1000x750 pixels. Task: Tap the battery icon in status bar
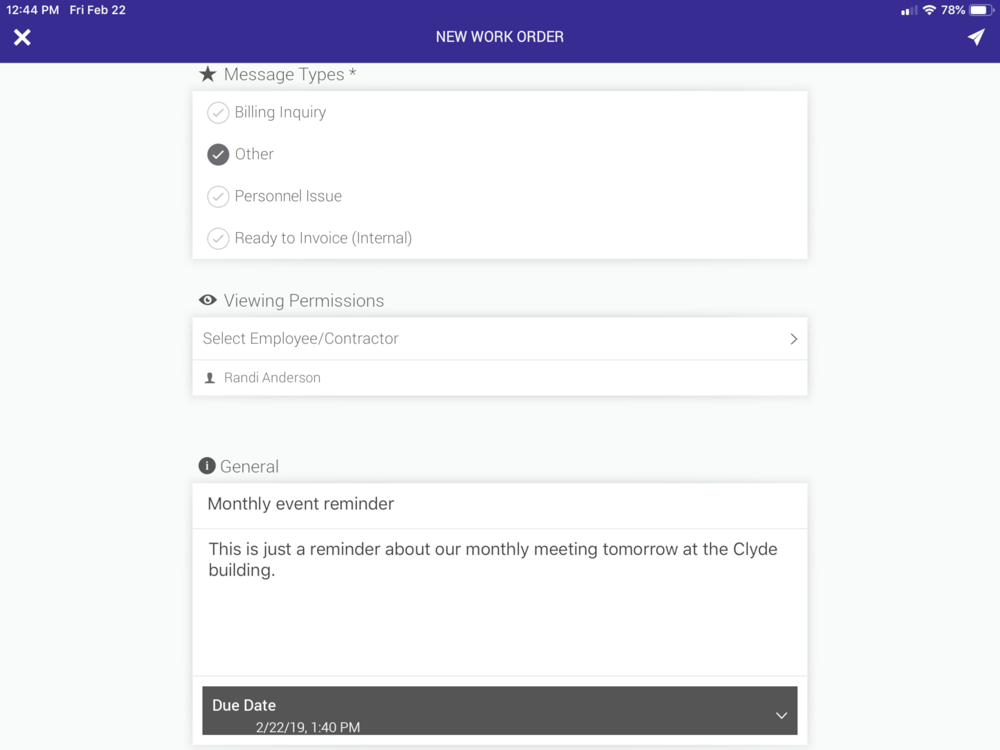click(981, 10)
